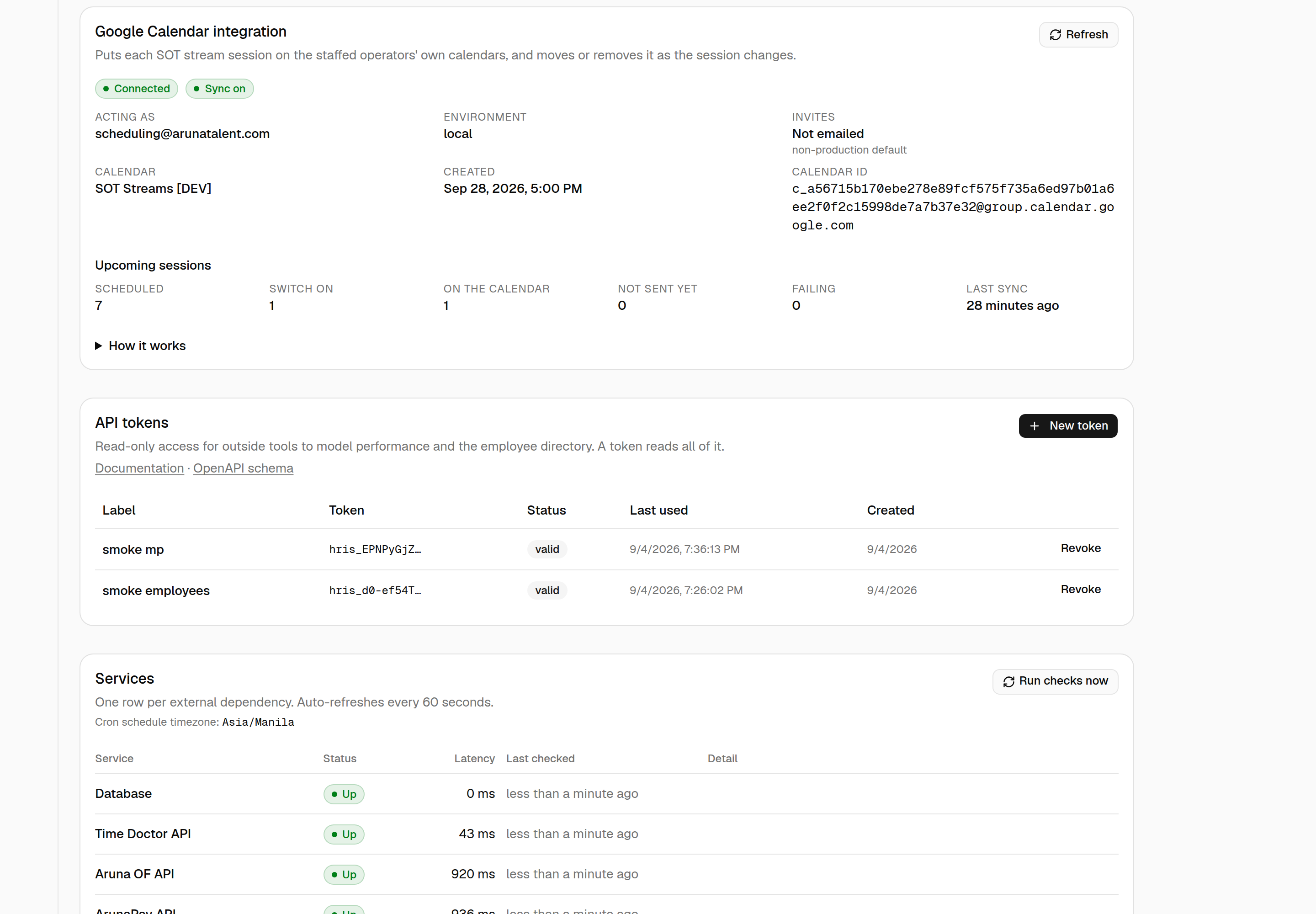Click the Aruna OF API service name
Screen dimensions: 1316x914
click(x=135, y=875)
